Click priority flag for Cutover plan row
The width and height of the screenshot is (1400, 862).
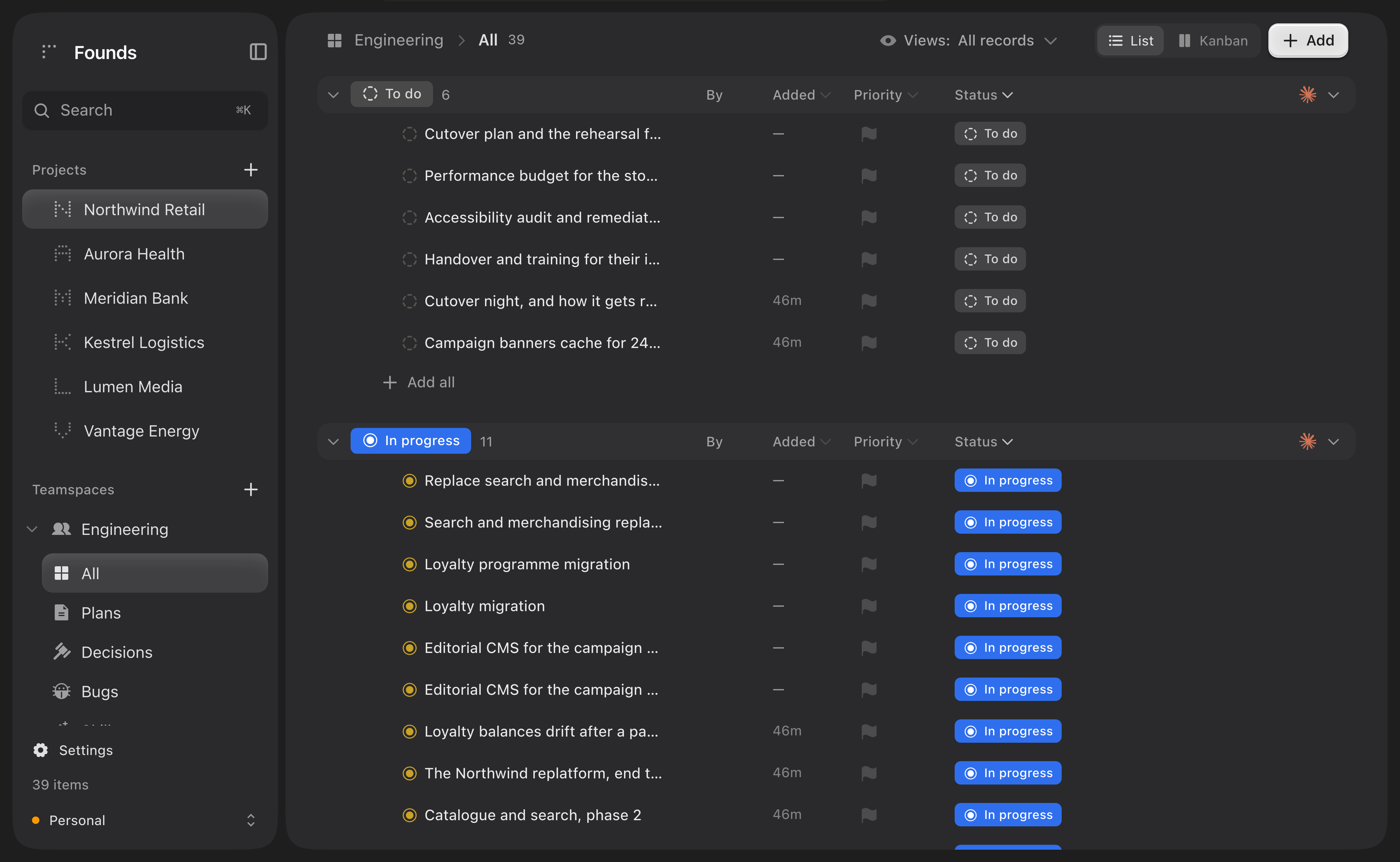coord(869,134)
